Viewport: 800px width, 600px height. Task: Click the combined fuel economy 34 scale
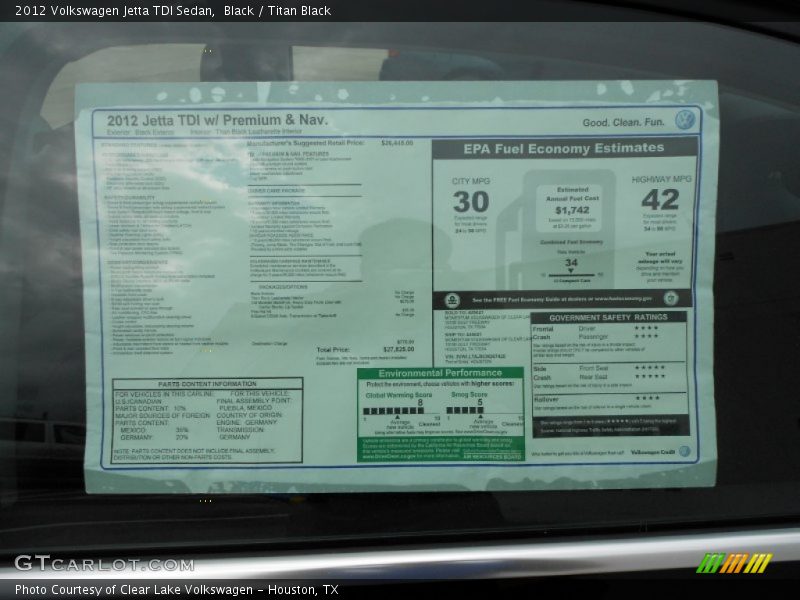coord(572,273)
